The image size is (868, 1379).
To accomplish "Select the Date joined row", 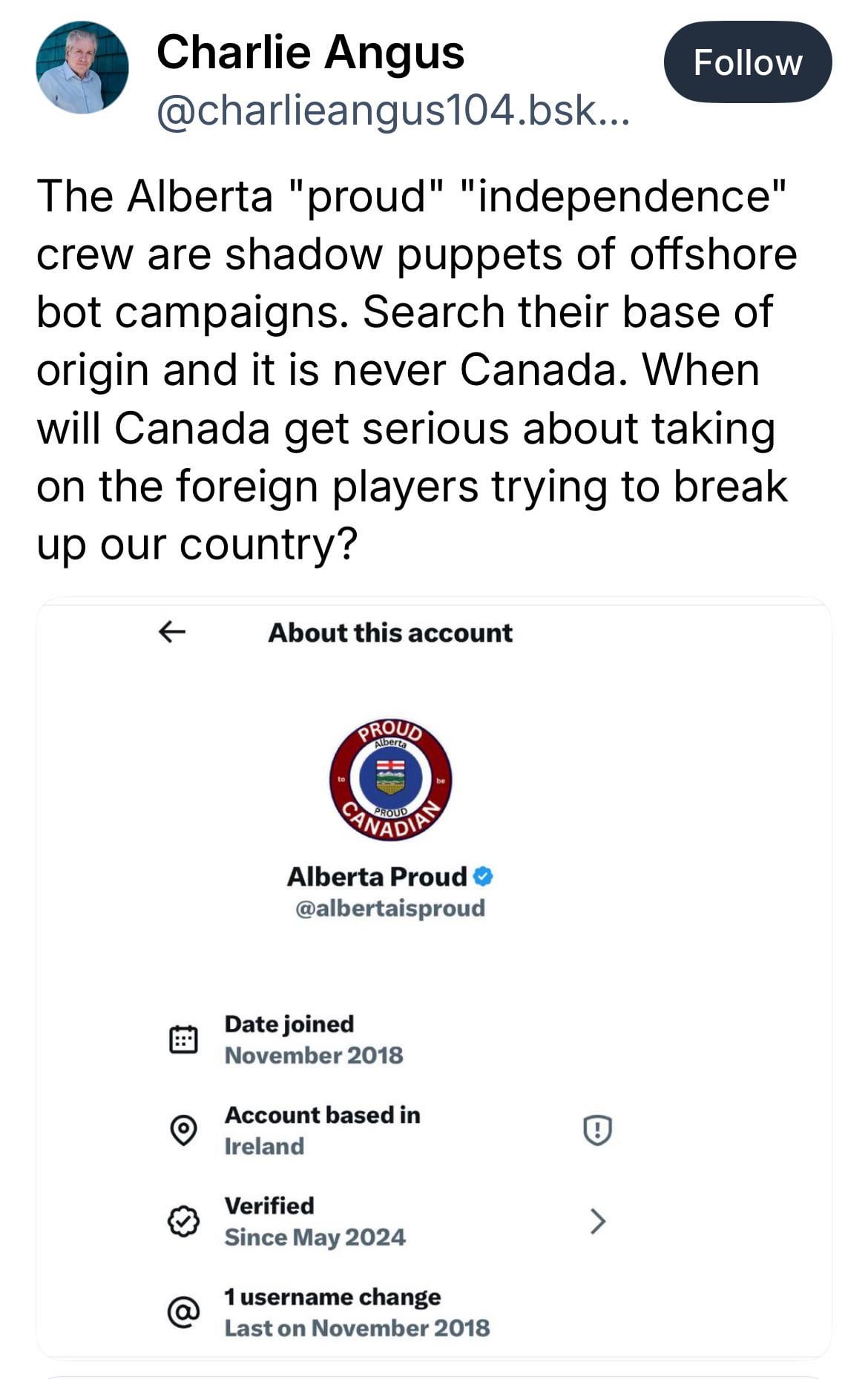I will coord(314,1039).
